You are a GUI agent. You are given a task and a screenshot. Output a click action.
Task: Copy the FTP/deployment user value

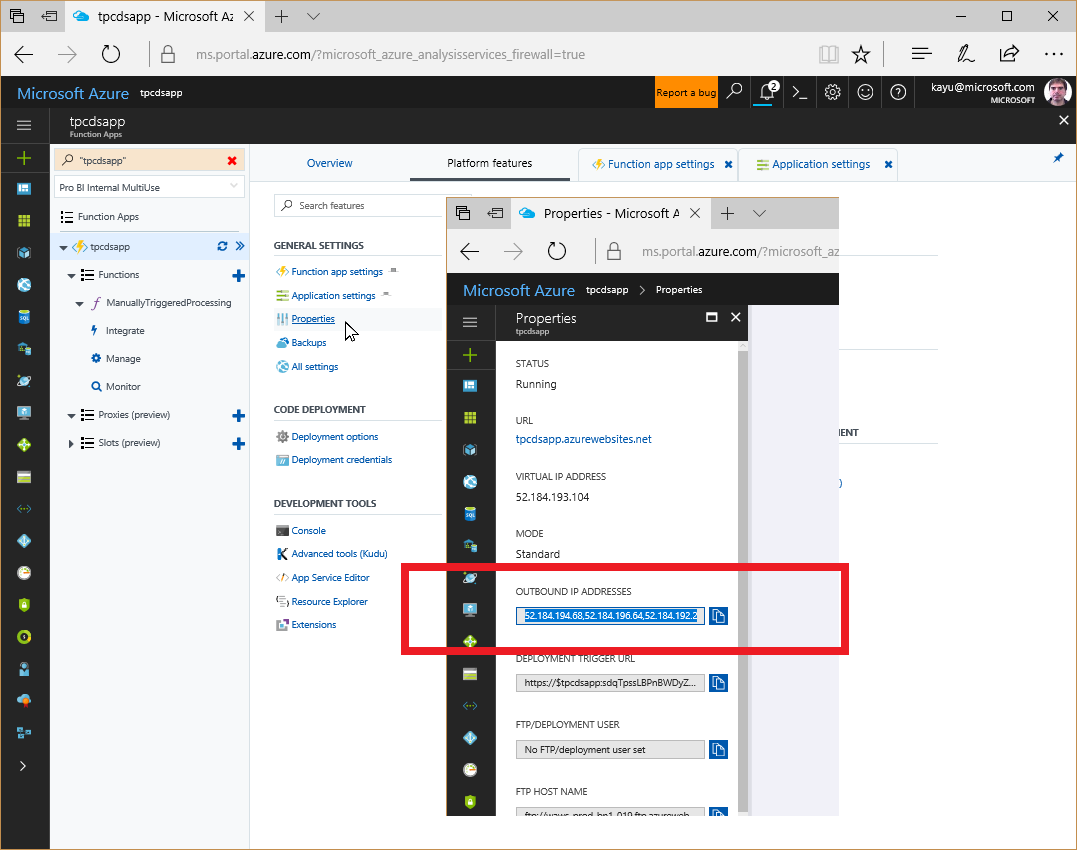(x=718, y=750)
